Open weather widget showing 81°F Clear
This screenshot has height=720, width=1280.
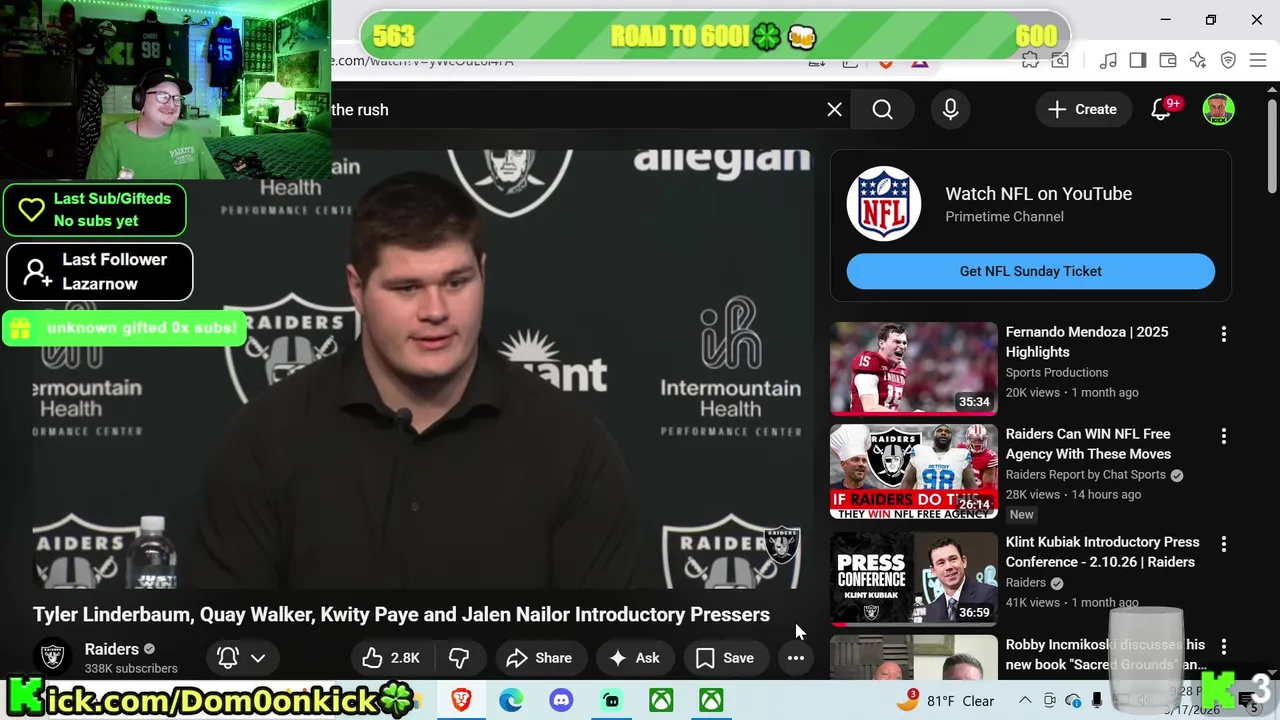945,700
